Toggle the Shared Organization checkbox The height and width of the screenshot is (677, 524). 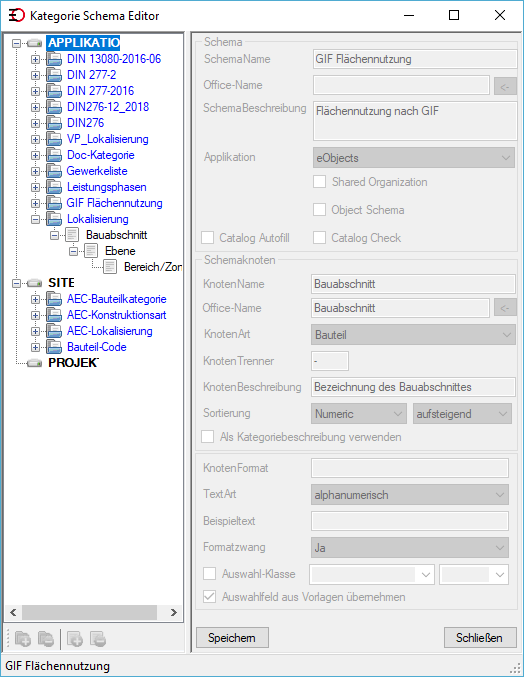(319, 182)
